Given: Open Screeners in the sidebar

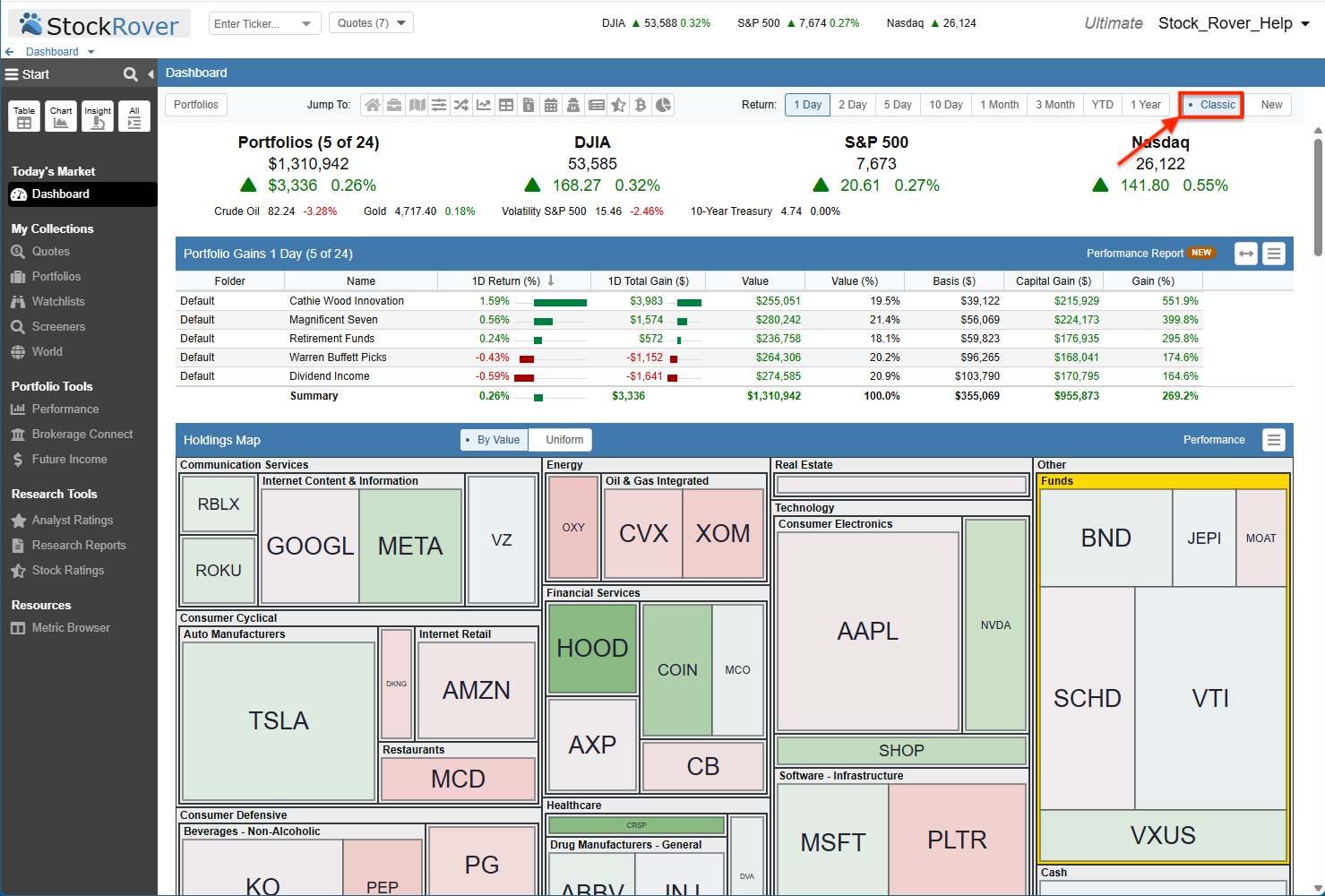Looking at the screenshot, I should pos(58,327).
